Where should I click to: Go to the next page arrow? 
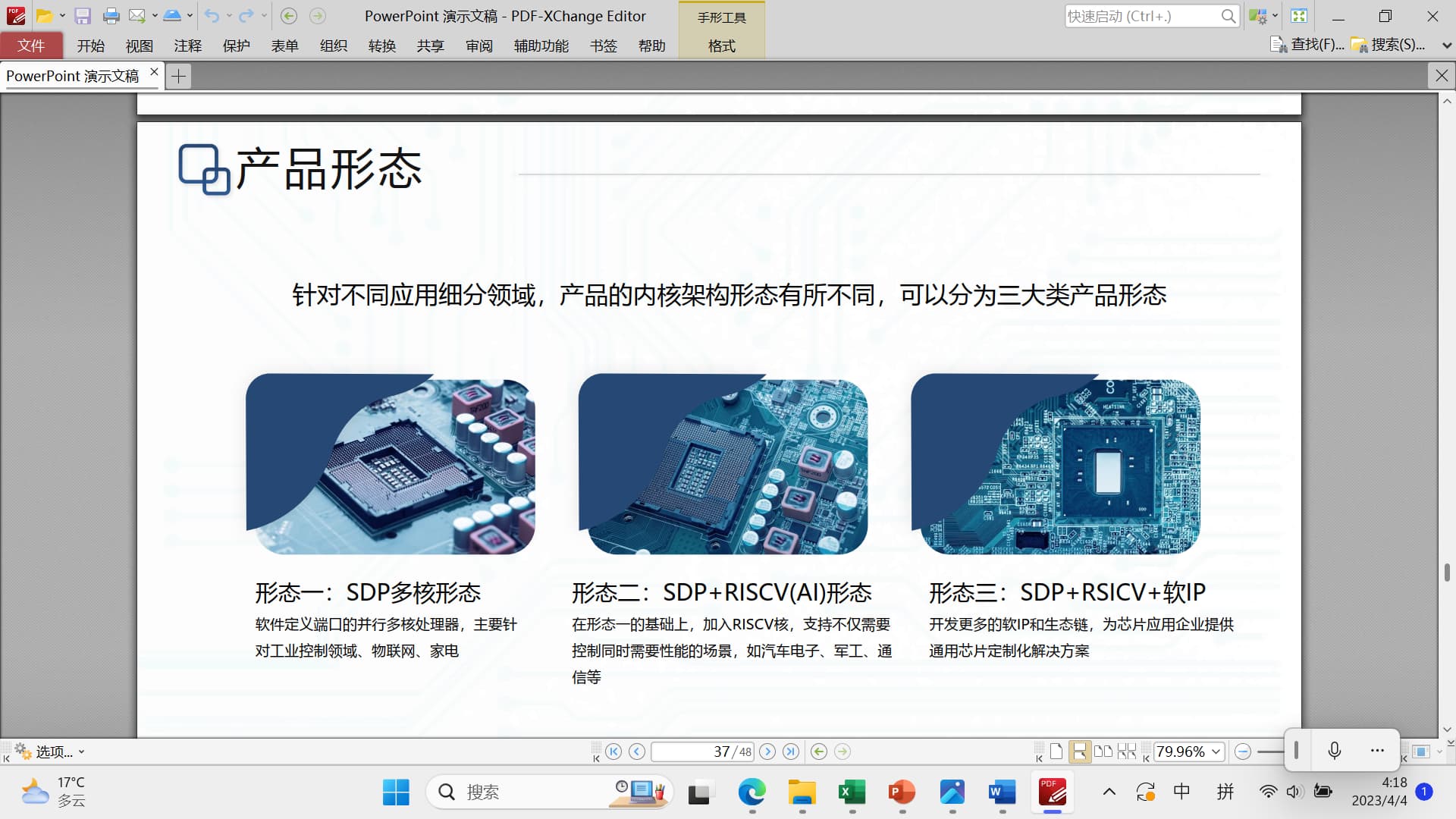[x=767, y=752]
